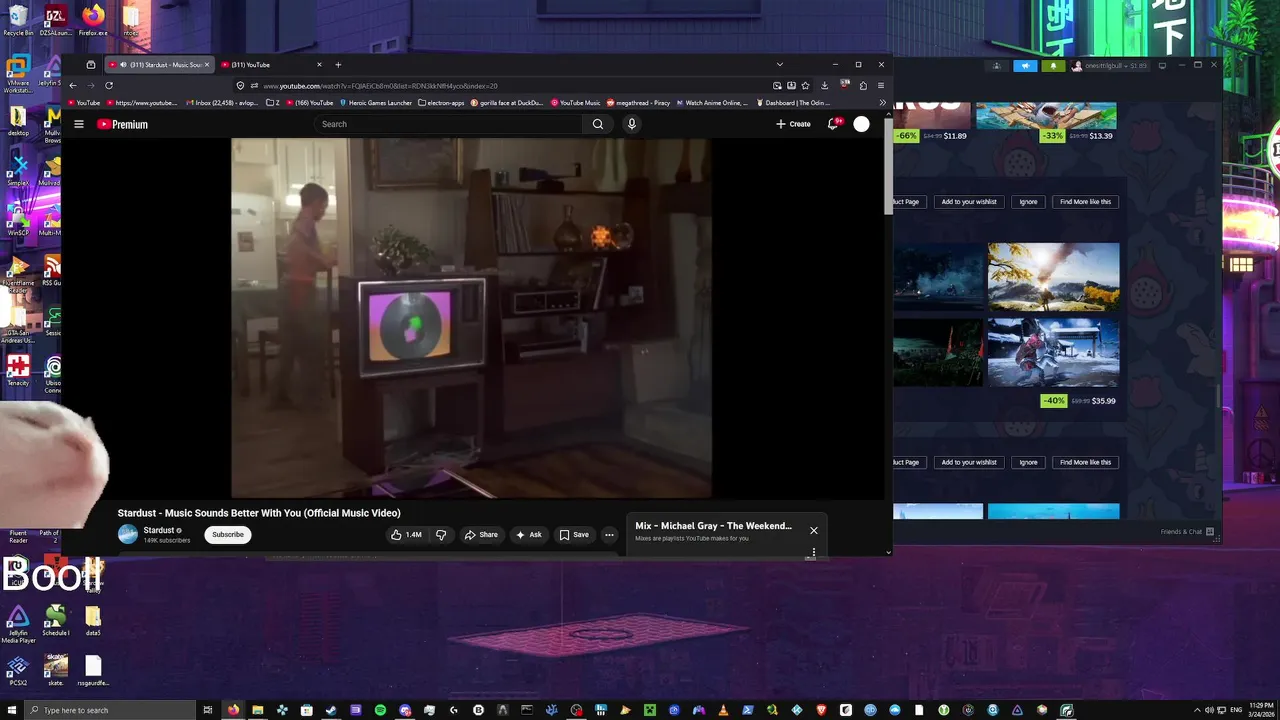1280x720 pixels.
Task: Open the Firefox downloads panel
Action: pyautogui.click(x=824, y=86)
